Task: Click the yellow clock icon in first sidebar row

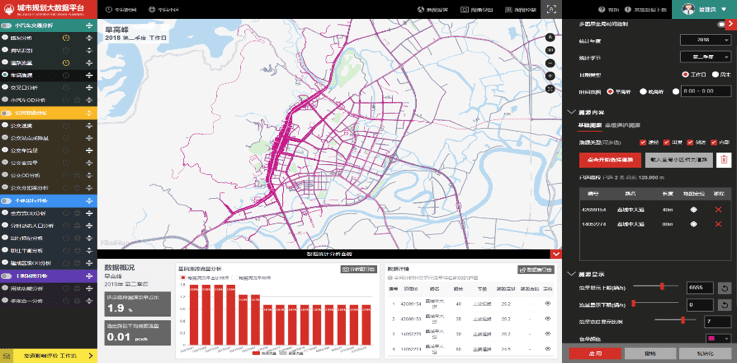Action: (x=66, y=38)
